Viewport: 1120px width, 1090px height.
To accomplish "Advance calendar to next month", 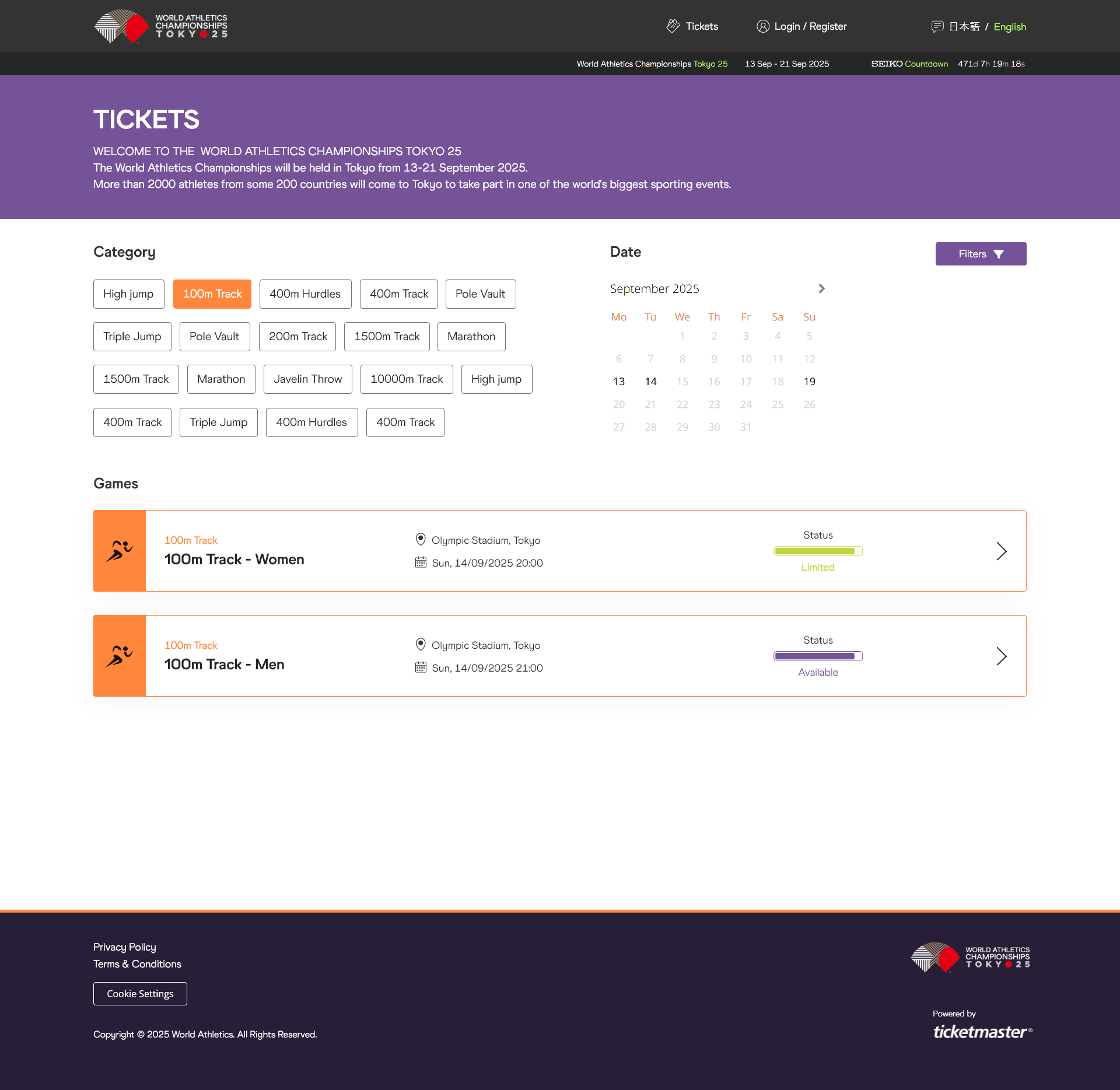I will pyautogui.click(x=821, y=289).
